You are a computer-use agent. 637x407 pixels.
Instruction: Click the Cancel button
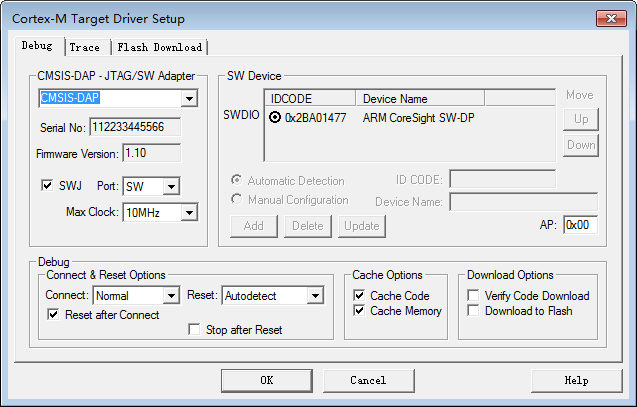pyautogui.click(x=368, y=381)
